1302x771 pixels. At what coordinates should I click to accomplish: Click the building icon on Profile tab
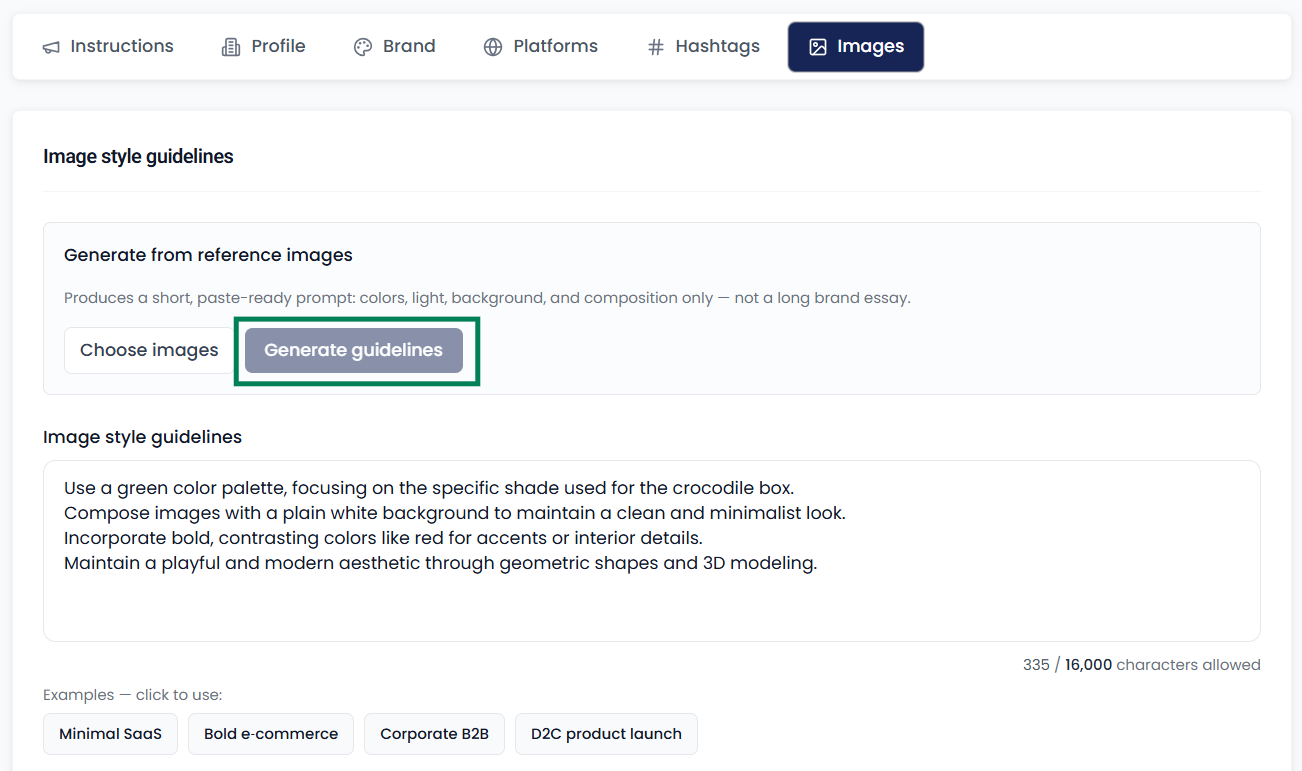click(x=231, y=47)
